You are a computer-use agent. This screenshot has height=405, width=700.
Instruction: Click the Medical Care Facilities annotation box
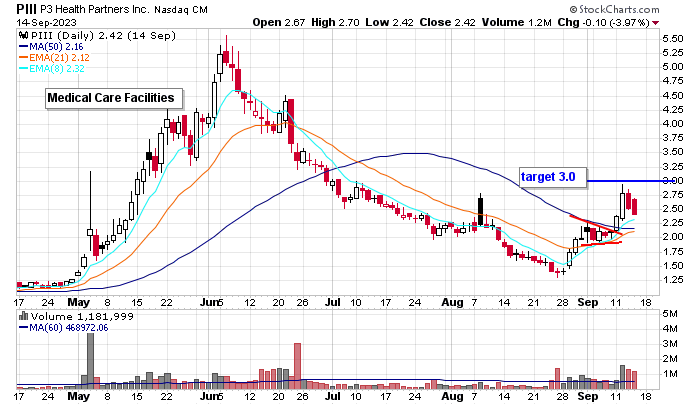[114, 98]
